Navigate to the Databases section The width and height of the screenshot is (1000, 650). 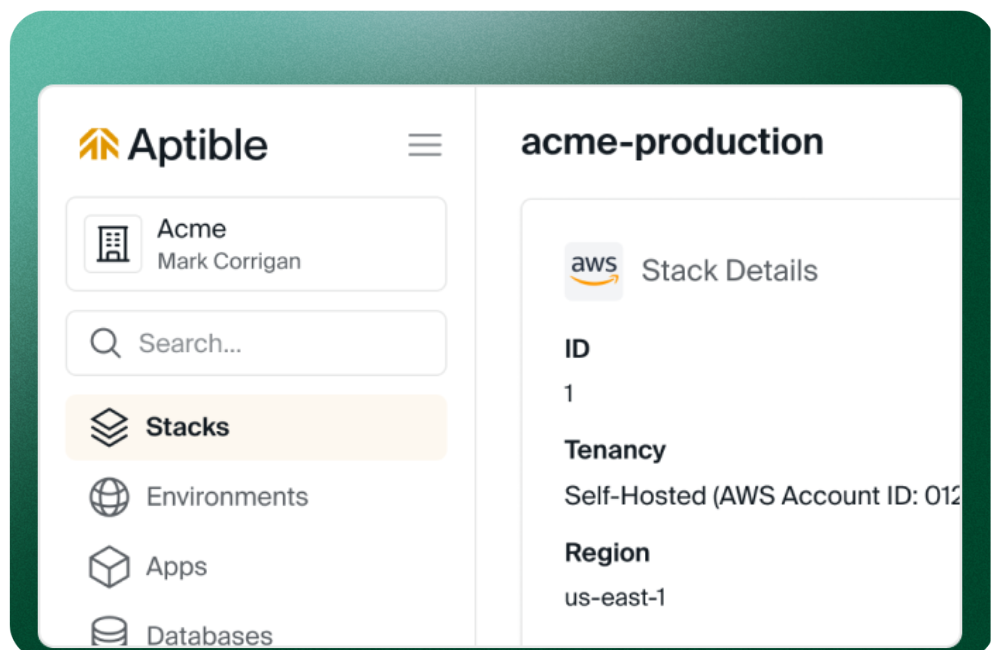click(209, 636)
